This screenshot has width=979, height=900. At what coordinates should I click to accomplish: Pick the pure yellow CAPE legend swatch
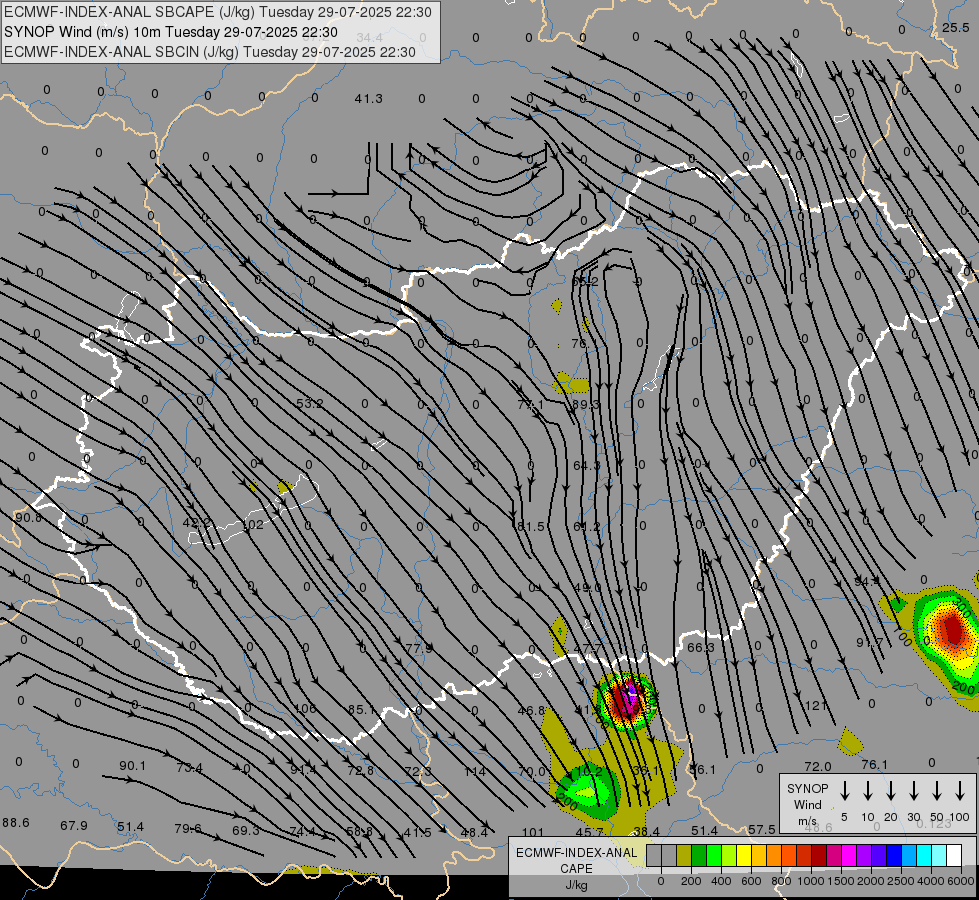[x=744, y=856]
